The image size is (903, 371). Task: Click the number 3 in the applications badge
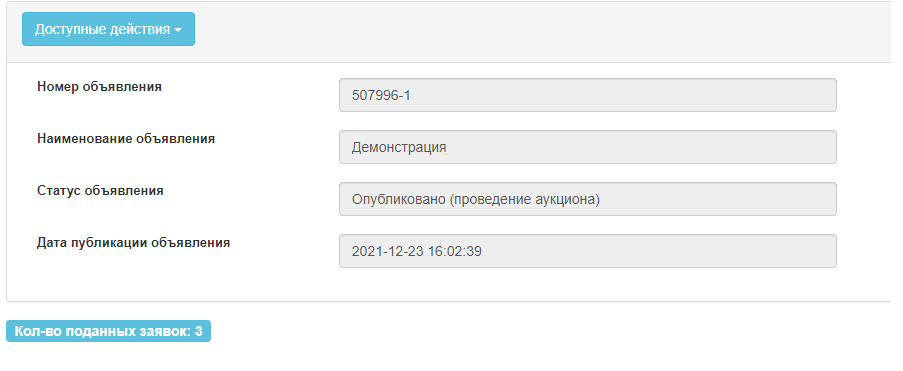[x=199, y=331]
